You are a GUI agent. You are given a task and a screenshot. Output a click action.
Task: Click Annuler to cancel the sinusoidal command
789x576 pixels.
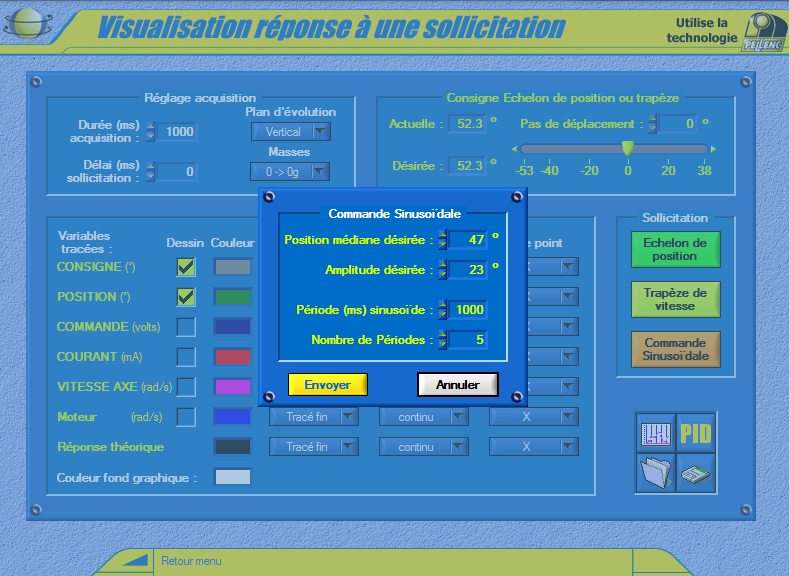(x=457, y=385)
